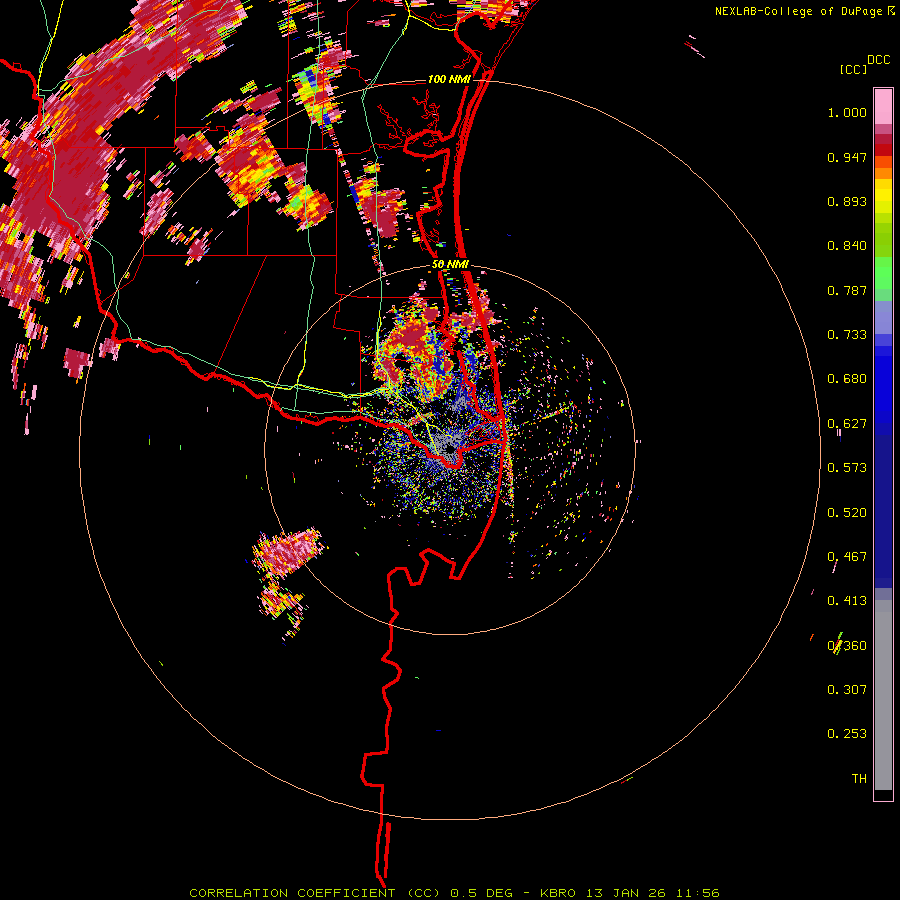Click the pink swatch at the color bar top

pyautogui.click(x=883, y=106)
